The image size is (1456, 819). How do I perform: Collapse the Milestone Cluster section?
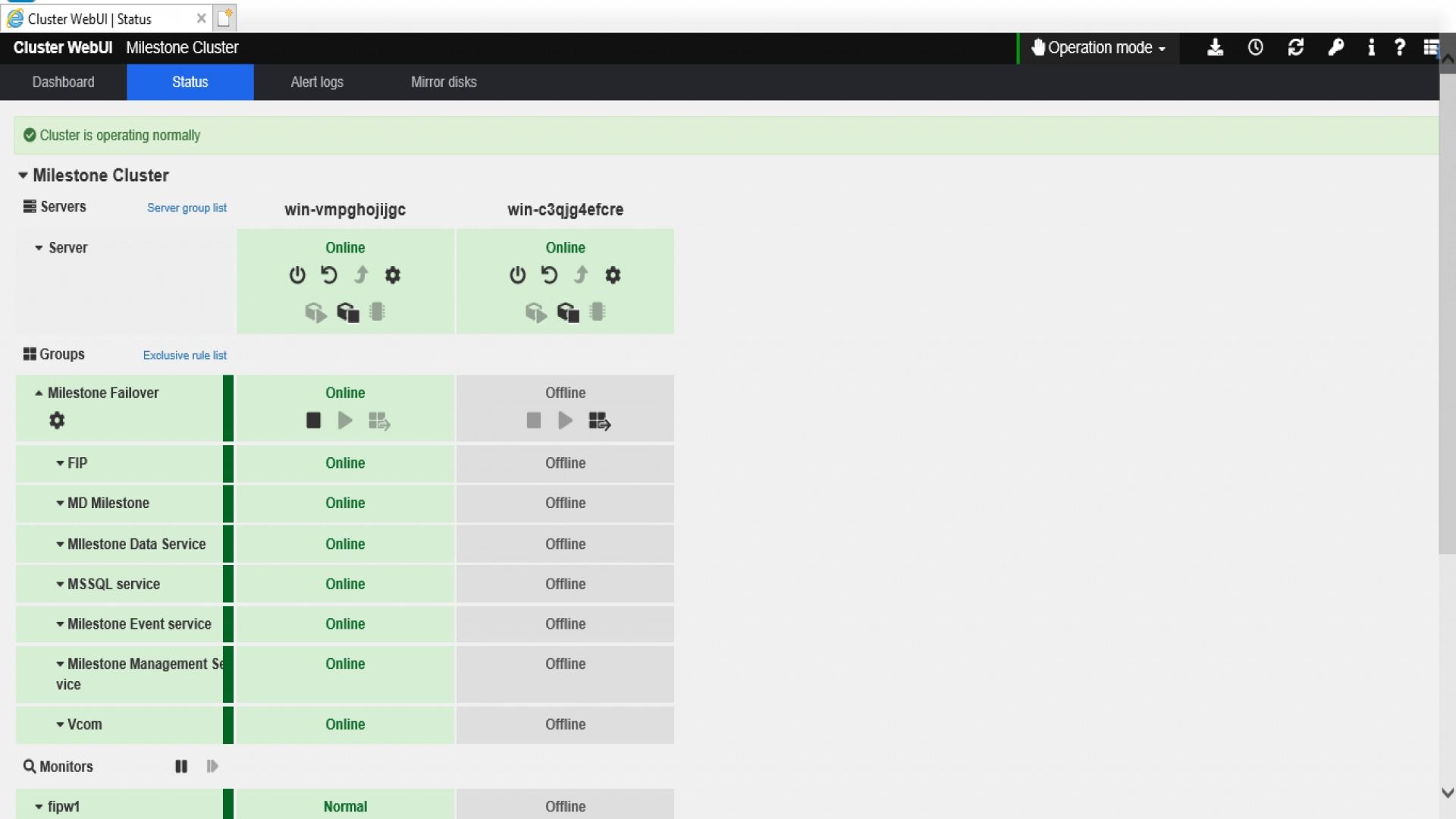coord(23,175)
